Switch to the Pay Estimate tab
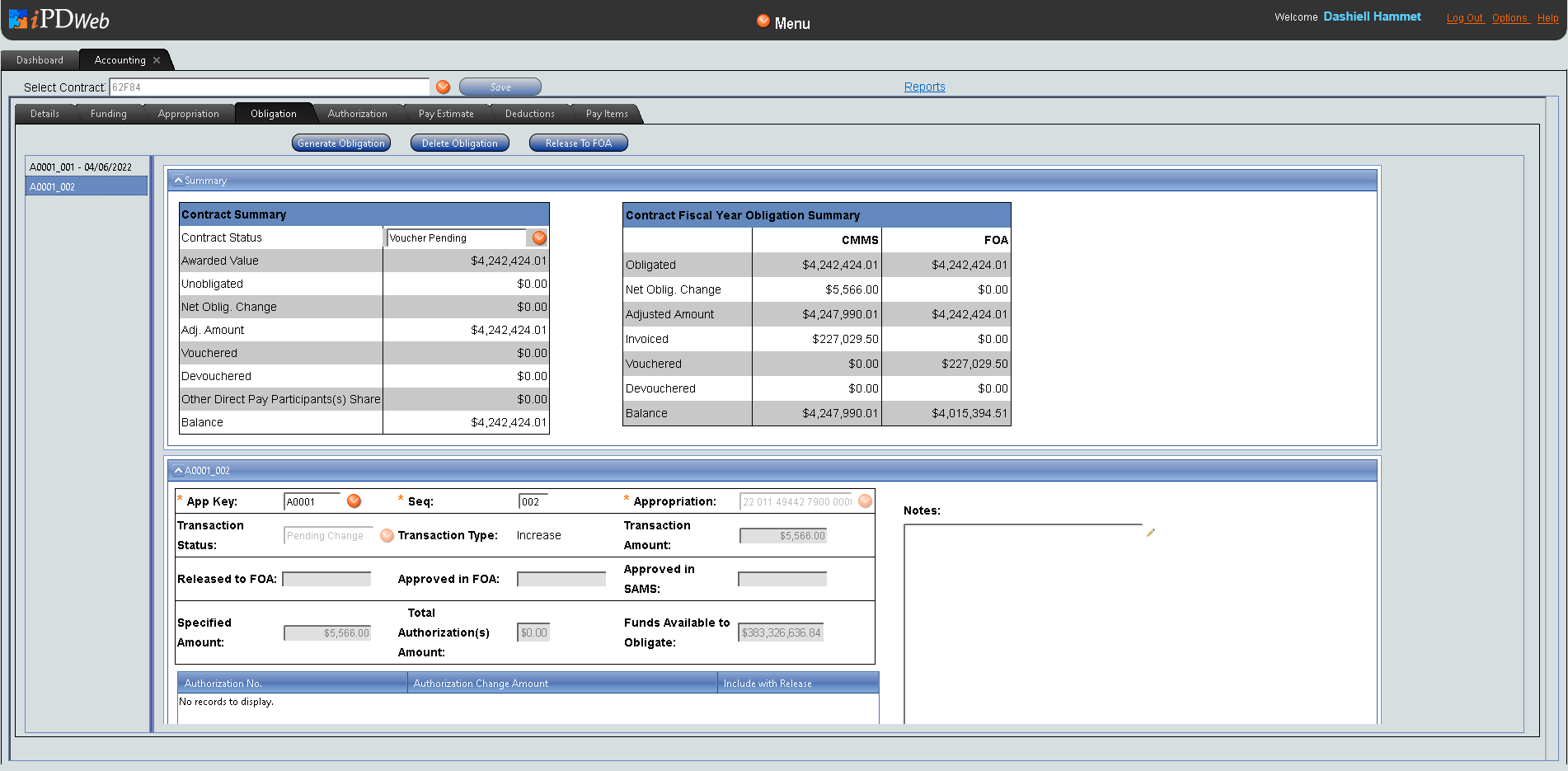The height and width of the screenshot is (771, 1568). coord(446,114)
